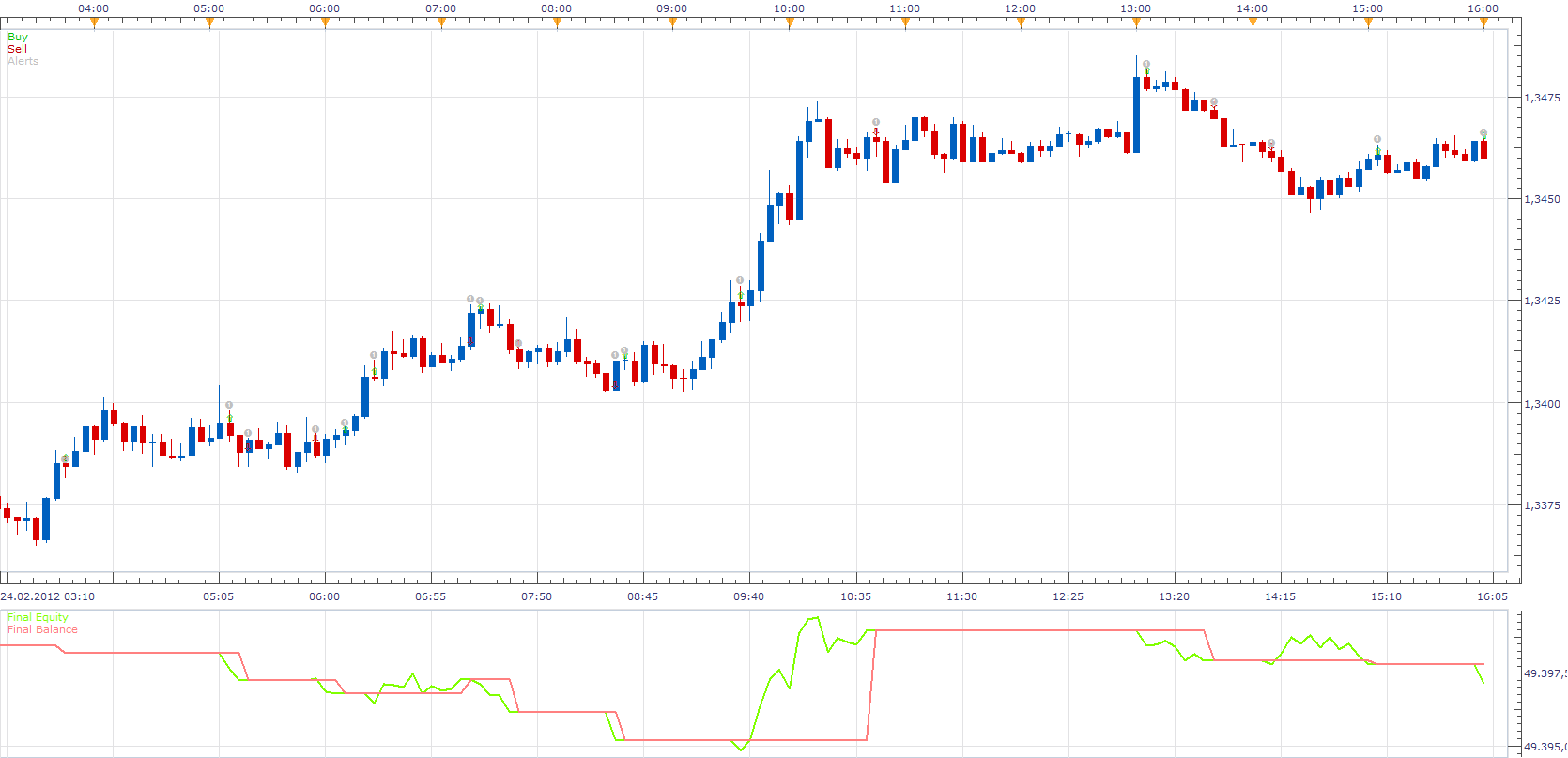Click the 1,3400 price axis label

1542,404
